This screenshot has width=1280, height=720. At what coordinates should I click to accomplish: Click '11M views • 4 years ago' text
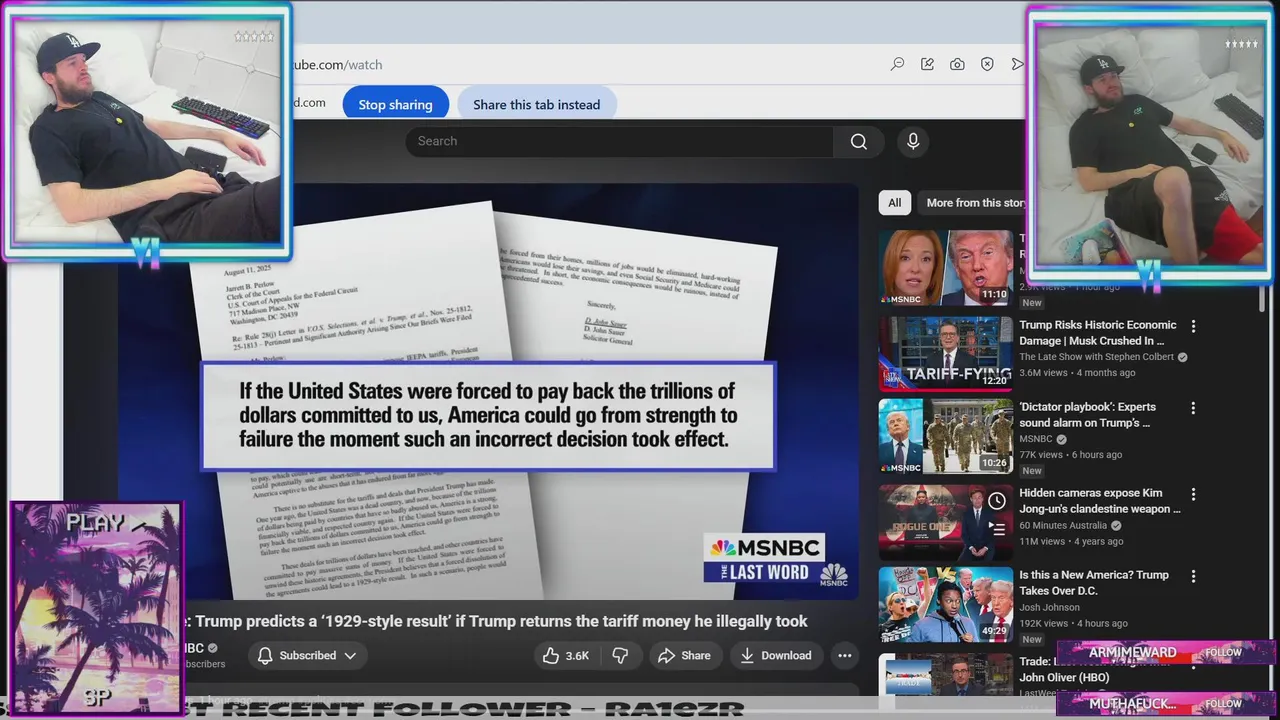tap(1071, 541)
